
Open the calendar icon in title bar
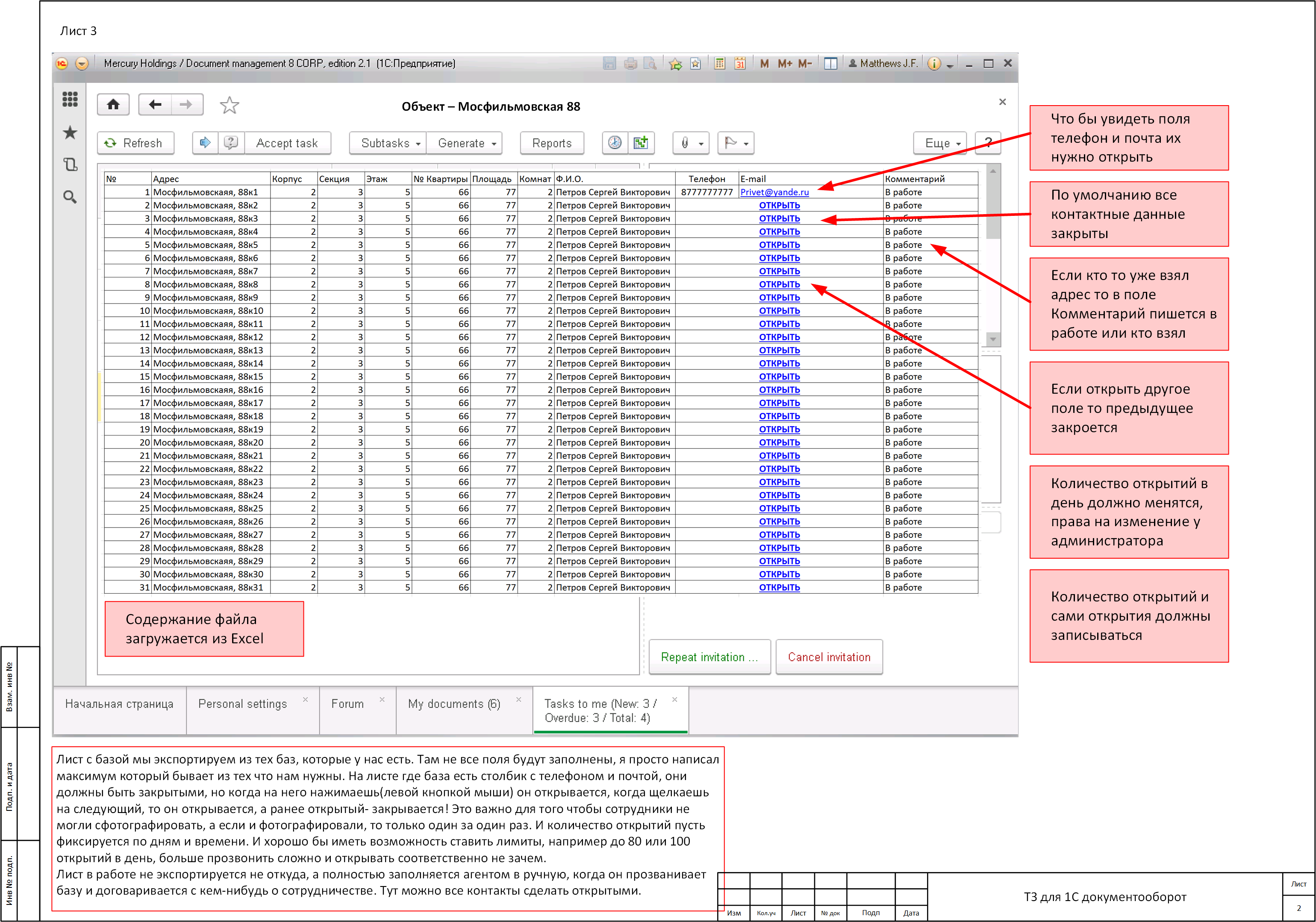tap(740, 64)
